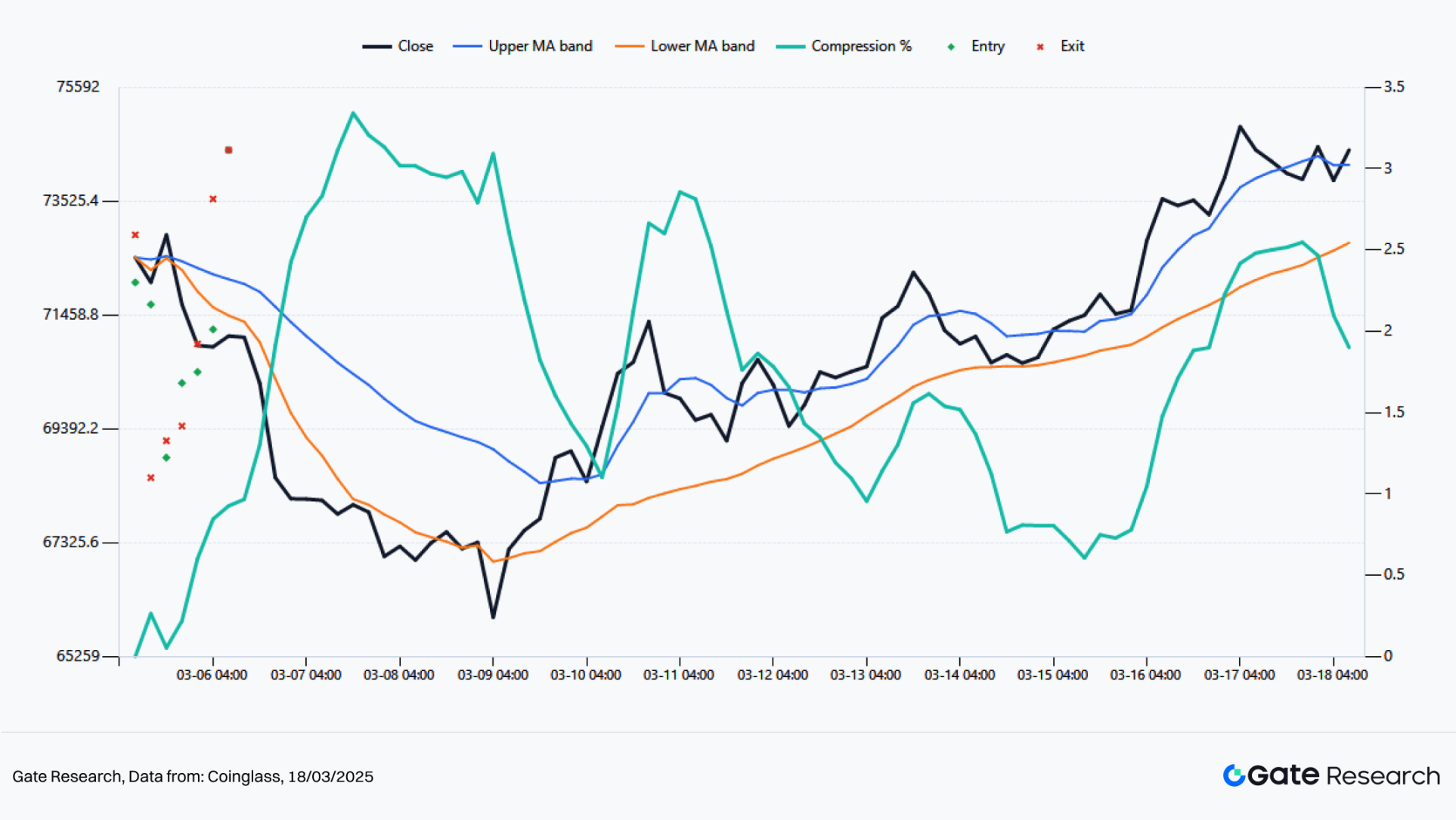The height and width of the screenshot is (820, 1456).
Task: Click the topmost red exit marker in chart
Action: 228,150
